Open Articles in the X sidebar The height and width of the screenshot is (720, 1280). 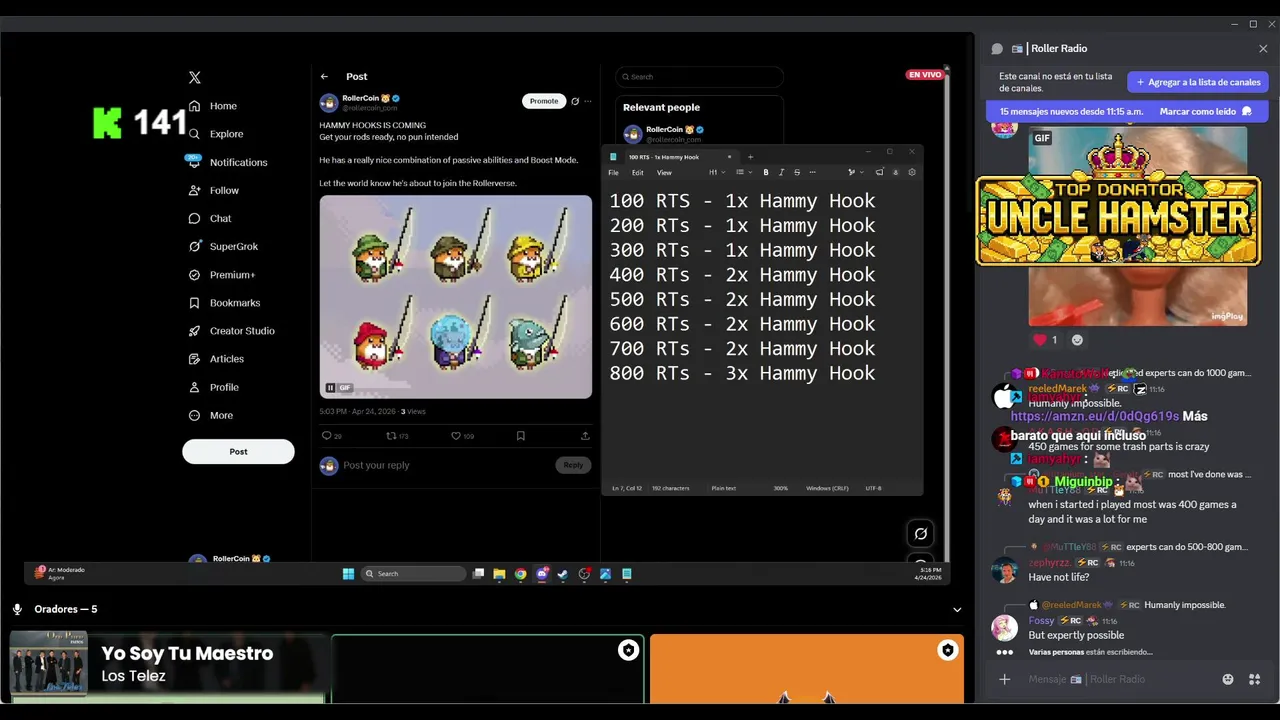click(216, 359)
